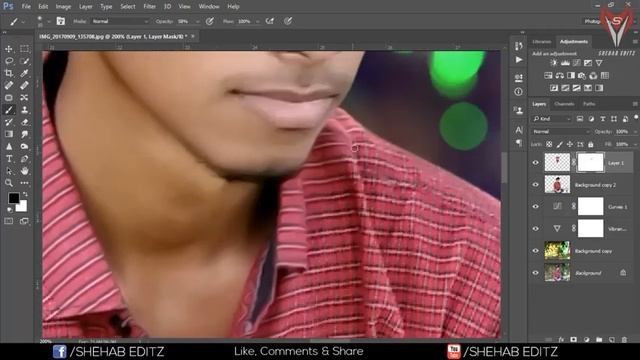Viewport: 640px width, 360px height.
Task: Toggle airbrush build-up in options bar
Action: (270, 21)
